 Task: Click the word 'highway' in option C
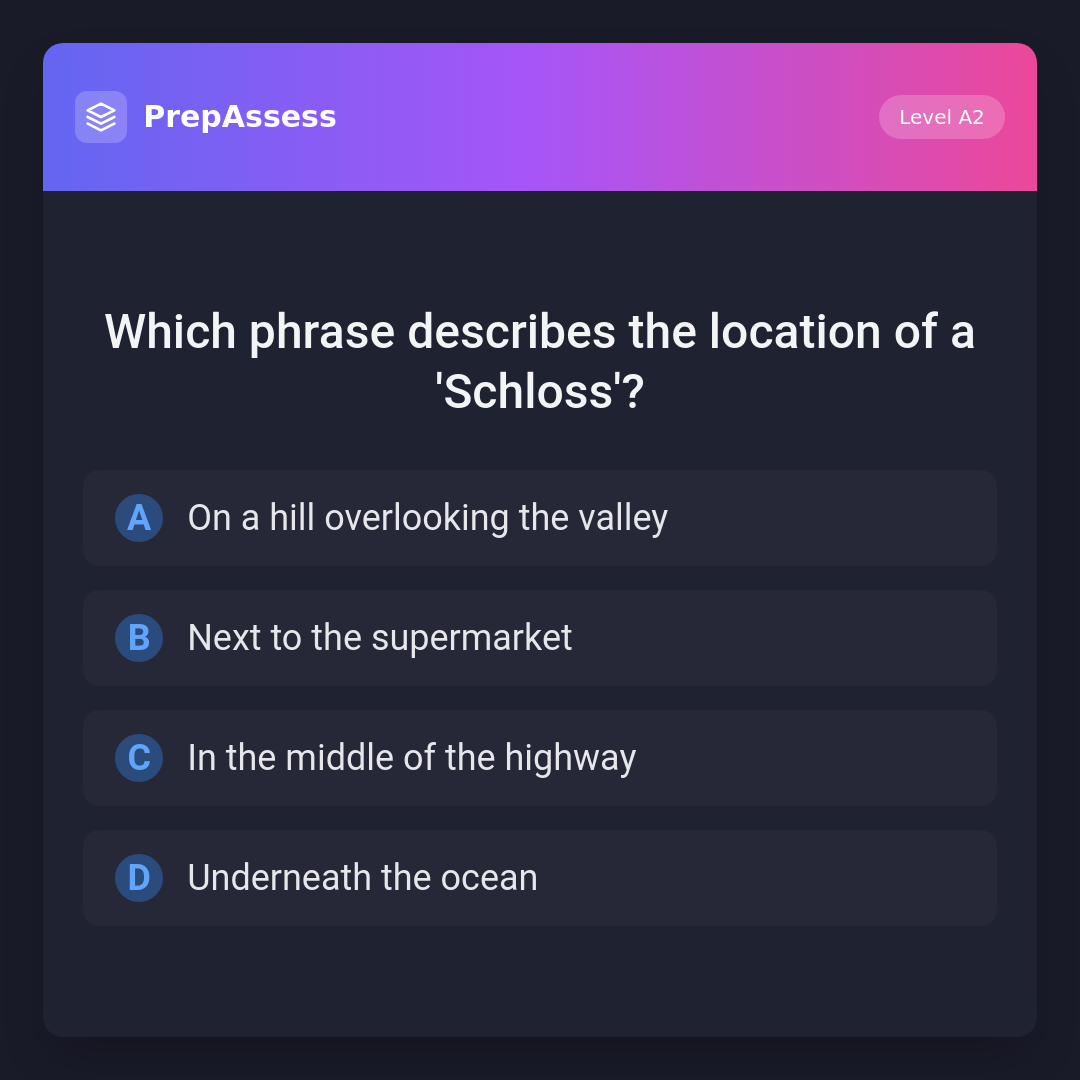[x=570, y=758]
